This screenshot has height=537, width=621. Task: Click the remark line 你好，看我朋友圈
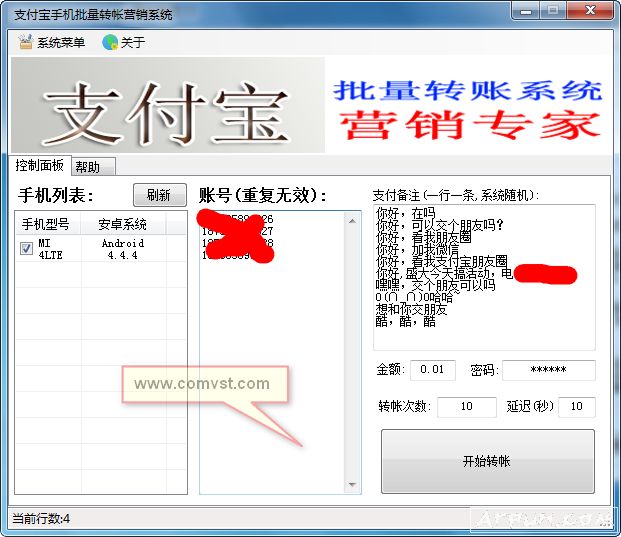(423, 237)
